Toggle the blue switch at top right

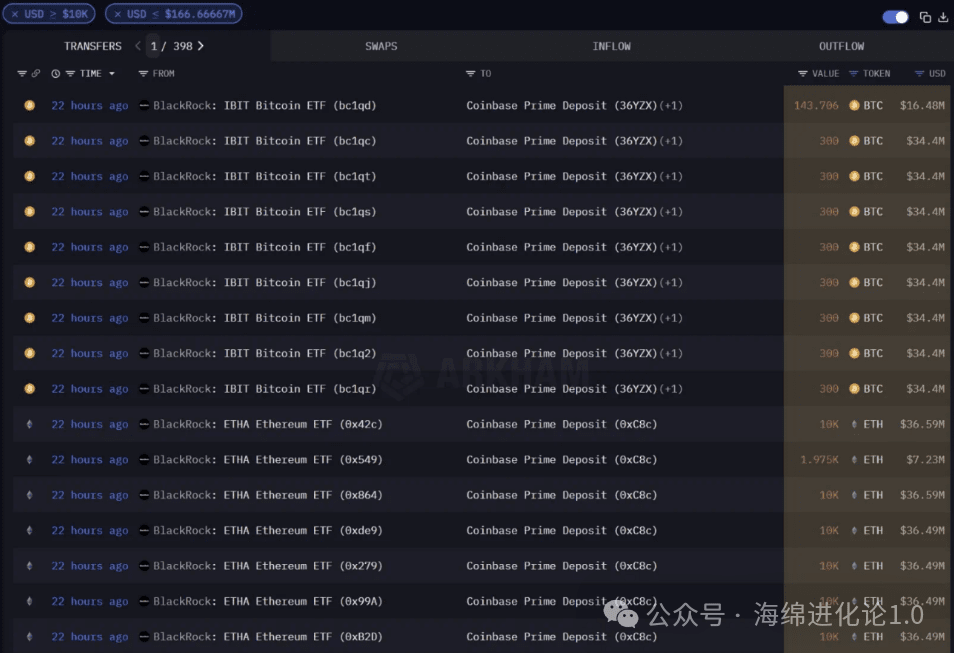[x=895, y=17]
